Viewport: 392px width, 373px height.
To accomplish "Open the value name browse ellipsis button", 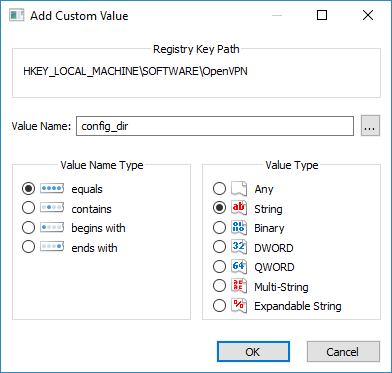I will [370, 126].
